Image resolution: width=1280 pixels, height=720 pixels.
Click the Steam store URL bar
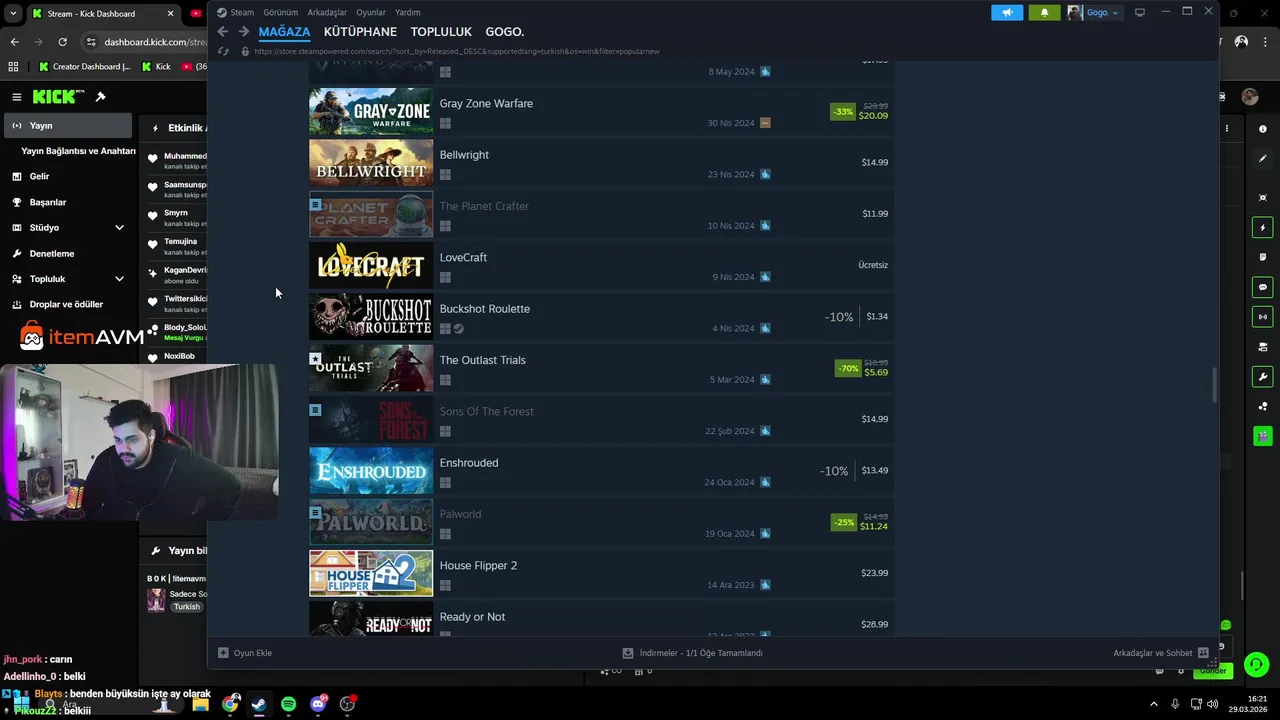(457, 51)
